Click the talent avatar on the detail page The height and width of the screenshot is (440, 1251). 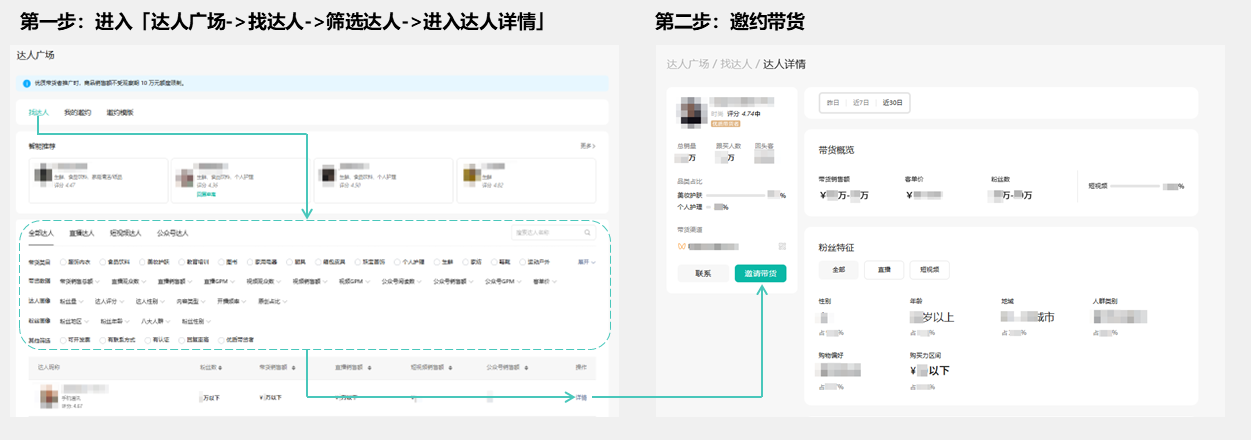click(693, 113)
